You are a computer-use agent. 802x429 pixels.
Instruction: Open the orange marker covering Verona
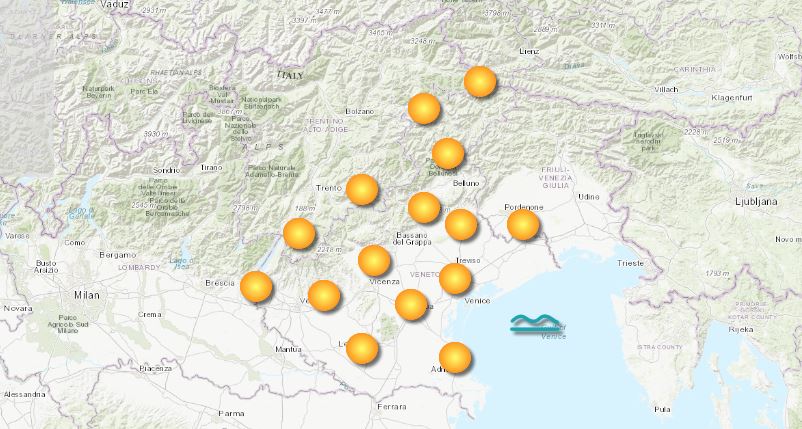pos(324,296)
